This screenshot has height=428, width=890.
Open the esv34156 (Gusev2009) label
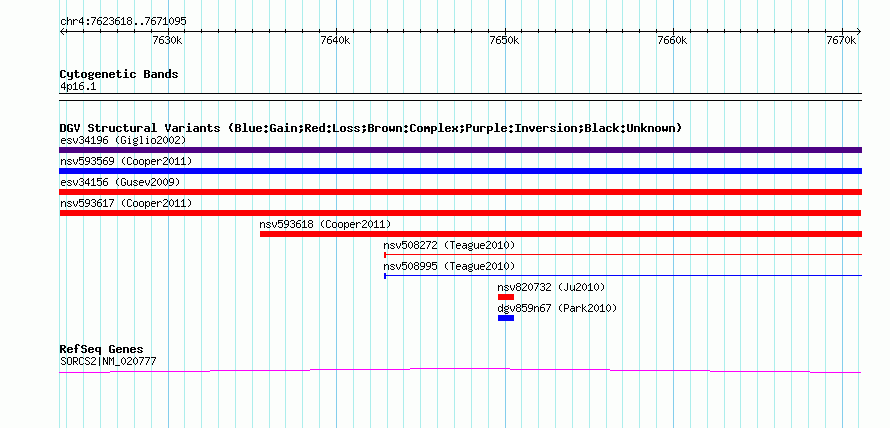pos(120,182)
